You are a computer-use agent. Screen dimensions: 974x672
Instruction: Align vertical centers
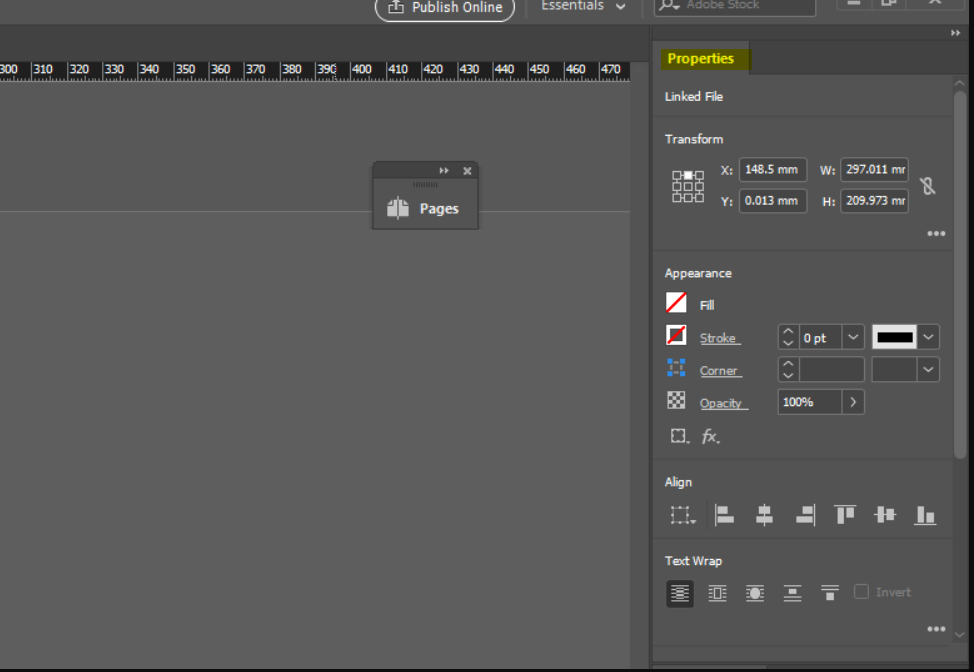885,515
